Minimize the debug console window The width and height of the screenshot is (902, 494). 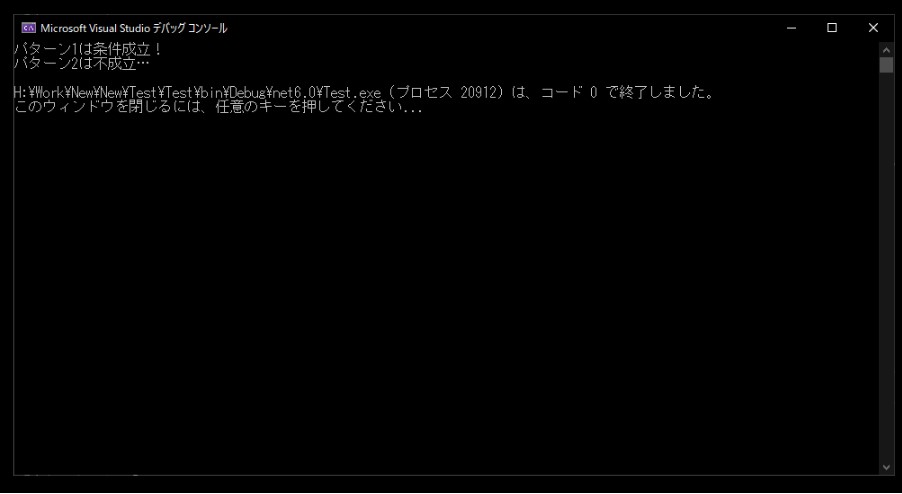[792, 28]
